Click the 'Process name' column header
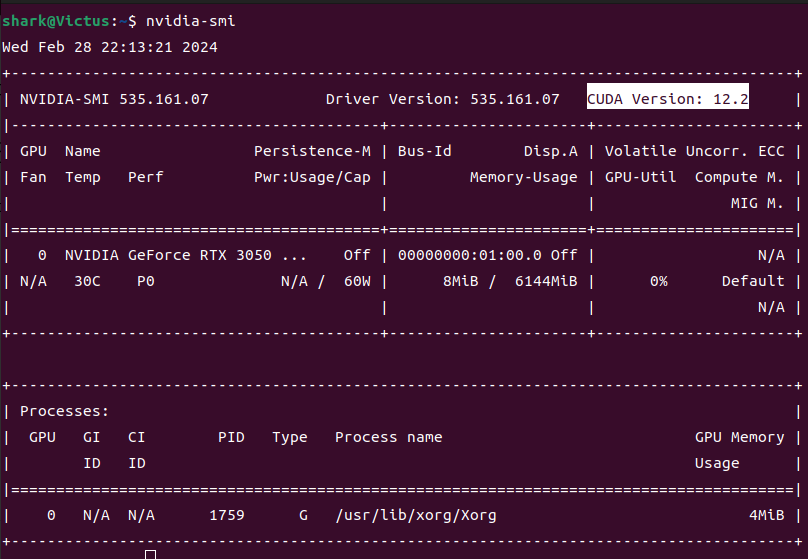The image size is (808, 559). pyautogui.click(x=389, y=437)
